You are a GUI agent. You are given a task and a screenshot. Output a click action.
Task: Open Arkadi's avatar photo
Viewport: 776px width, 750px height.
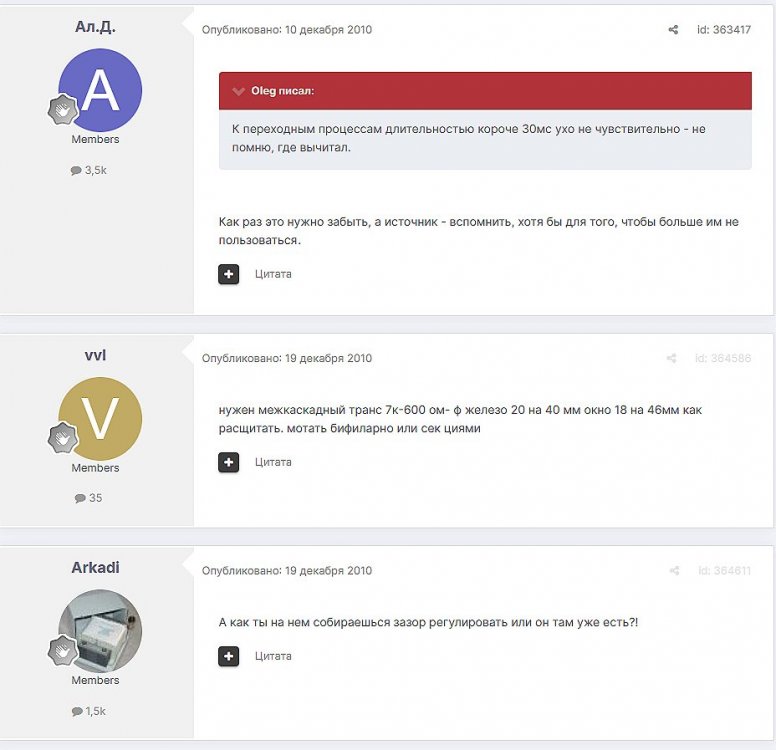click(103, 630)
